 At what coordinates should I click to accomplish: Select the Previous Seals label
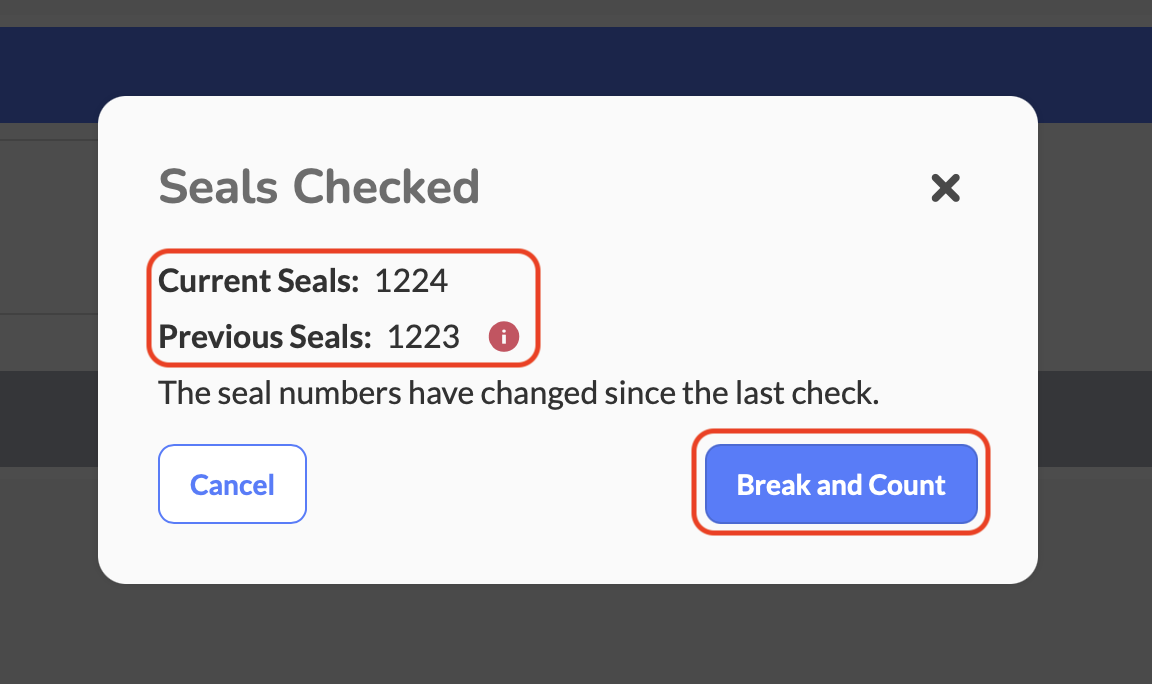[264, 338]
